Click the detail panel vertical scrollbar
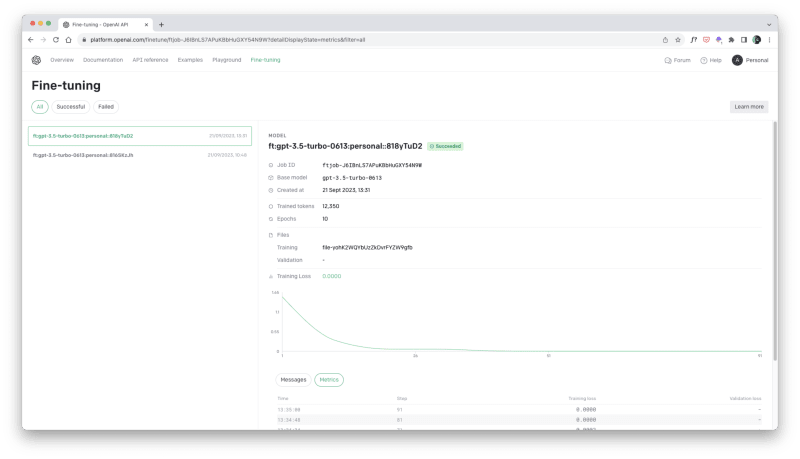Screen dimensions: 800x459 coord(775,241)
